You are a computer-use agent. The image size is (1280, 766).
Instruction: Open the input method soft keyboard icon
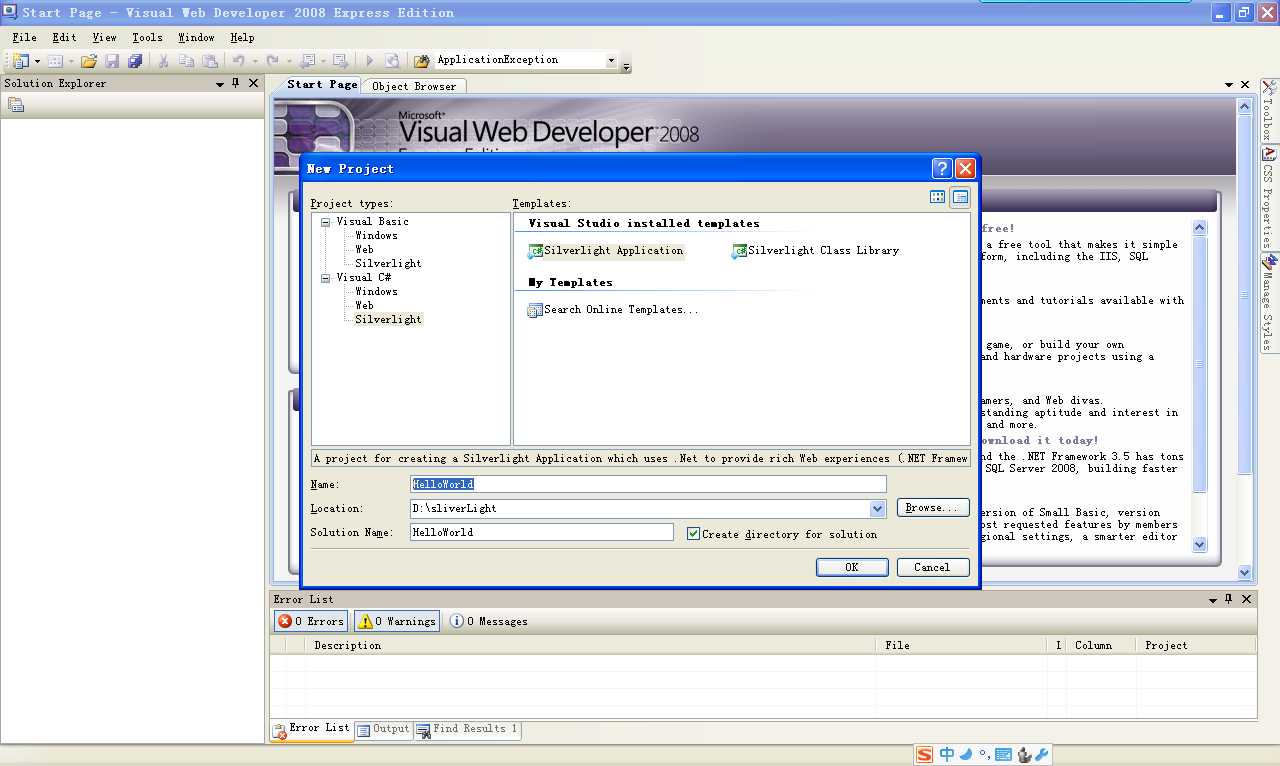tap(1004, 755)
